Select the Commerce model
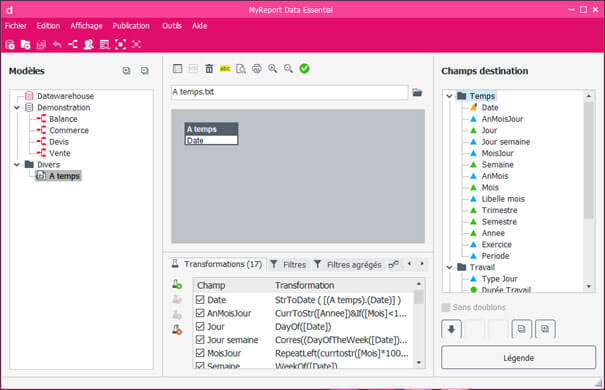The image size is (605, 390). point(69,130)
